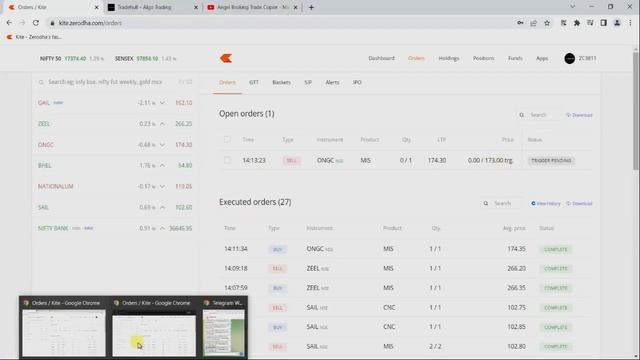
Task: Select BHEL in the watchlist
Action: click(x=44, y=165)
